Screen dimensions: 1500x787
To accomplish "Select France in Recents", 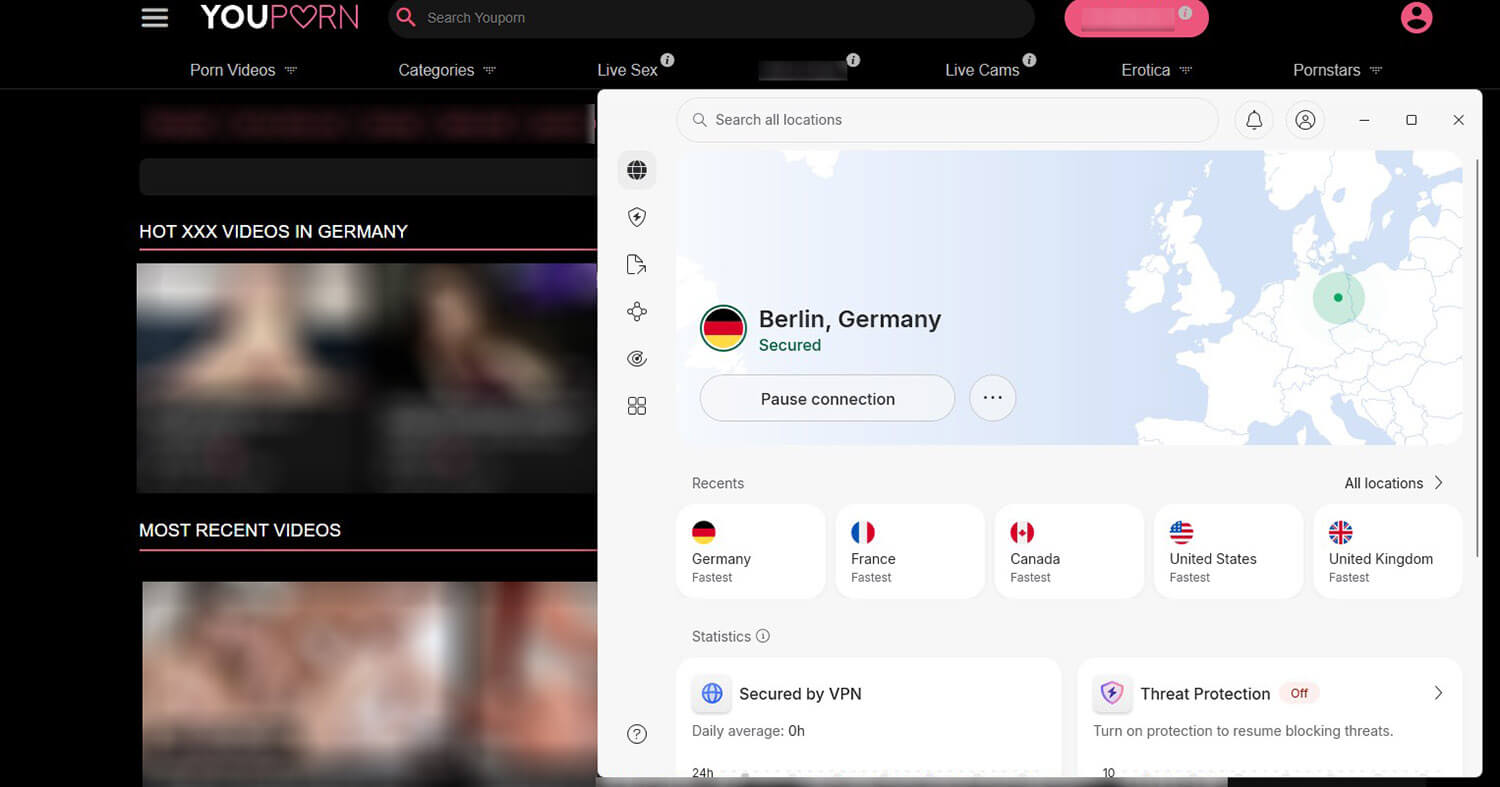I will point(910,551).
